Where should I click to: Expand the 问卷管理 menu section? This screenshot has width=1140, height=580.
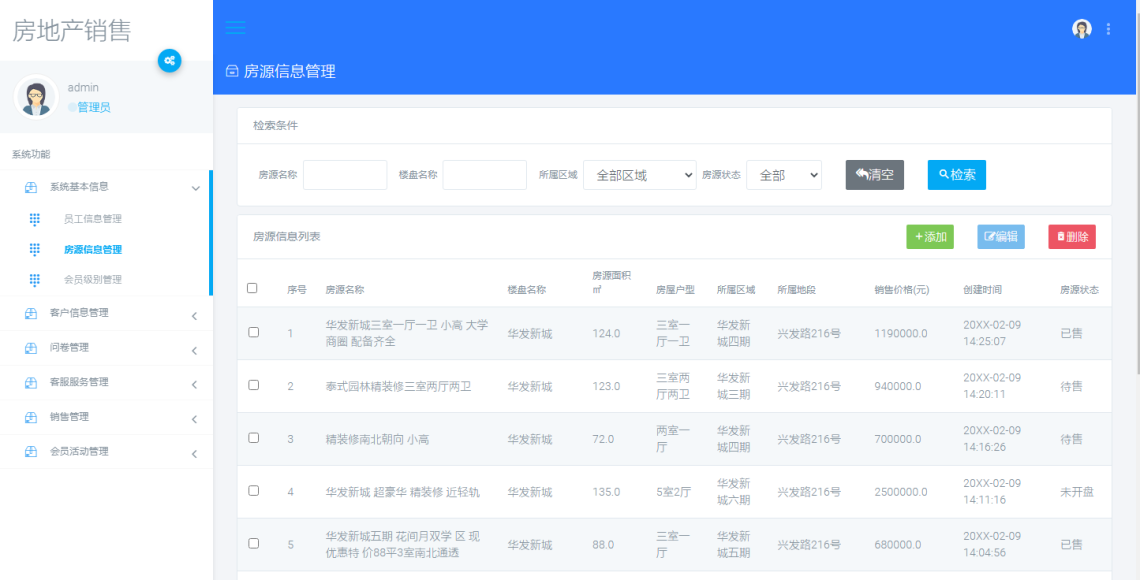pos(100,347)
